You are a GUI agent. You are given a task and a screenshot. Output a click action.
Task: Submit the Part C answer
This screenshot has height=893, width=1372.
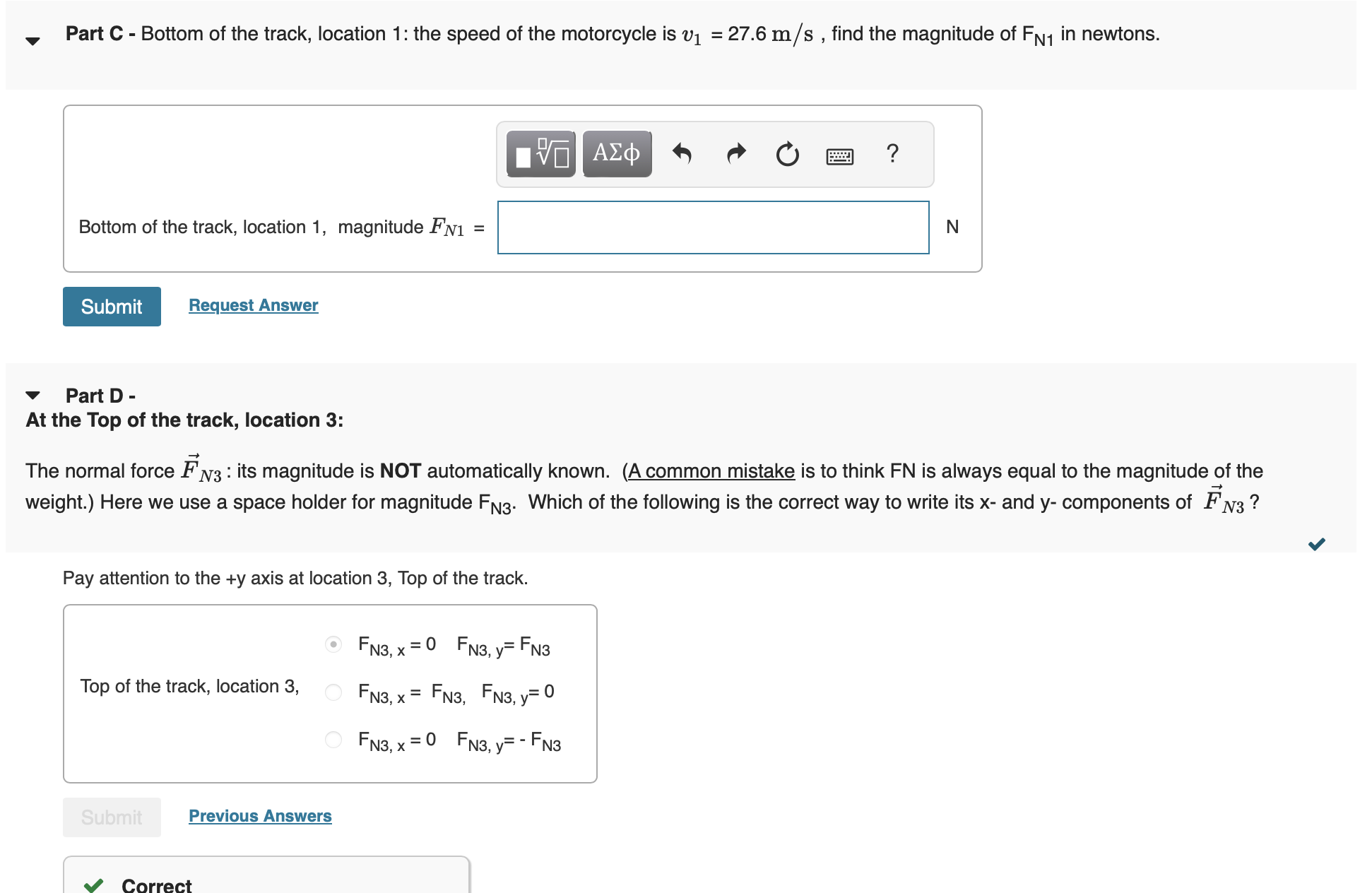[111, 307]
